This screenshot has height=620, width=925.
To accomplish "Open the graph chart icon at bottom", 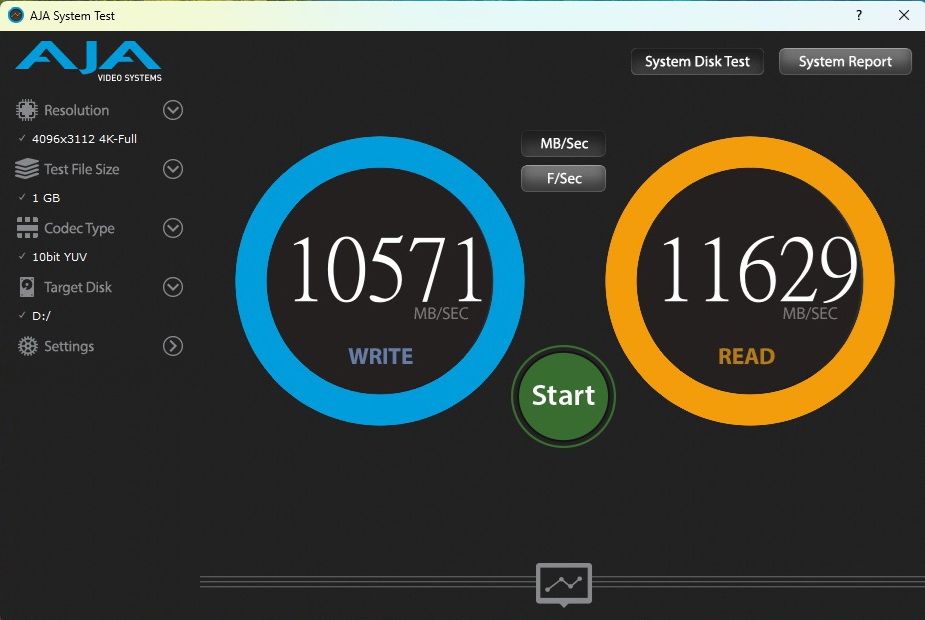I will tap(563, 583).
